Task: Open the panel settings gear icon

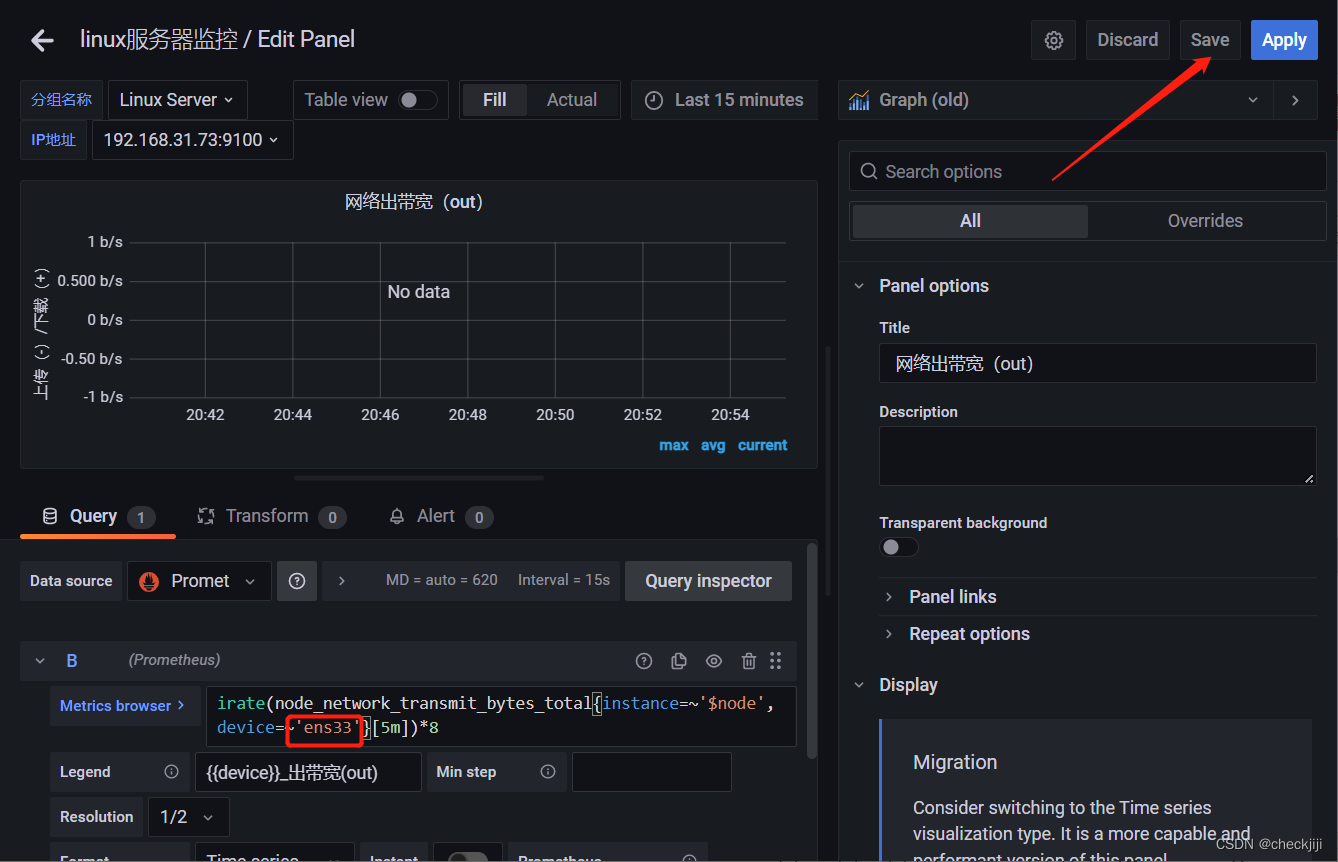Action: [x=1053, y=39]
